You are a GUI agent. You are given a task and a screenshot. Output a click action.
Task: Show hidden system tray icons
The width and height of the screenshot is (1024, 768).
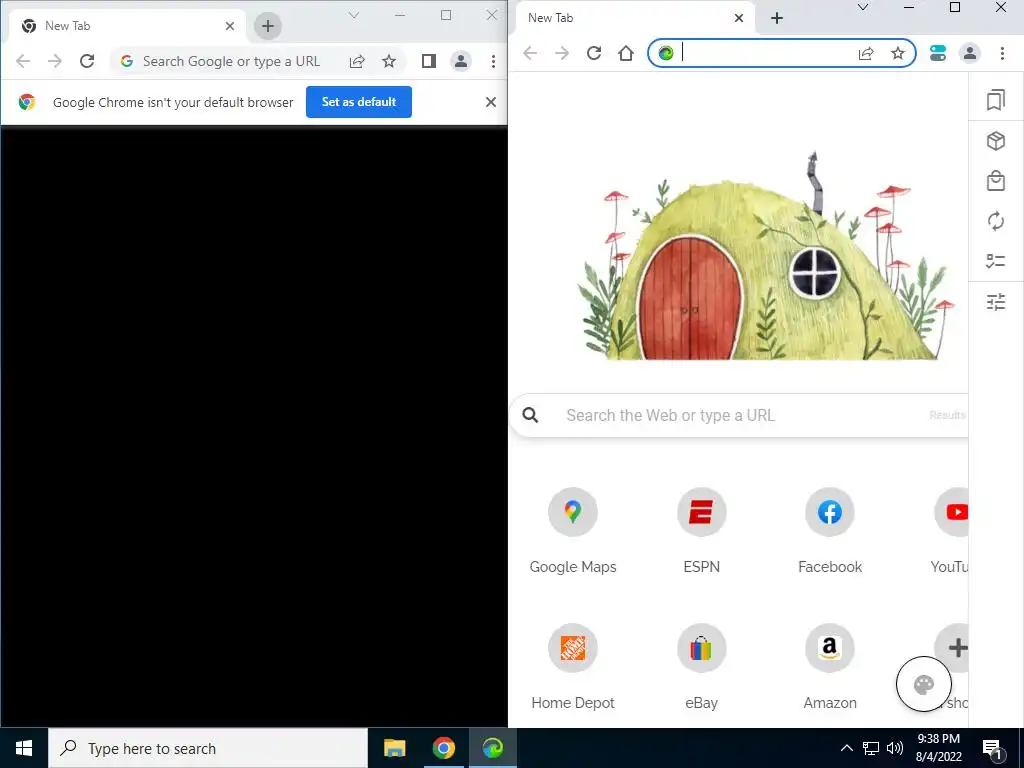(846, 748)
